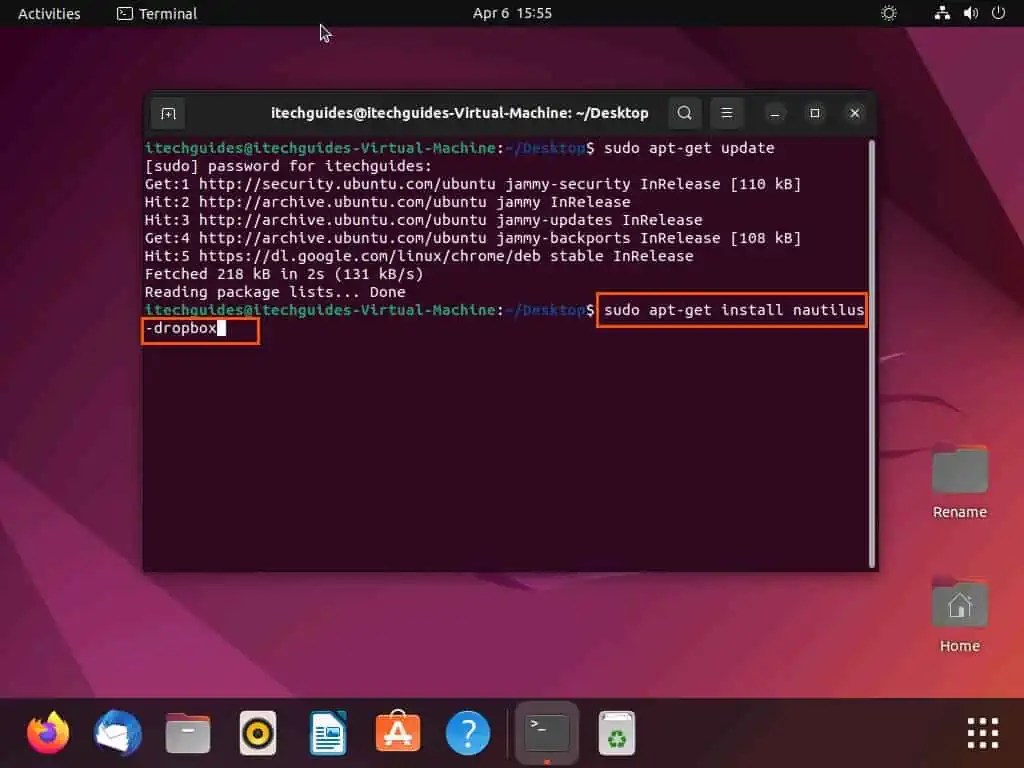Open the system settings gear icon
Image resolution: width=1024 pixels, height=768 pixels.
coord(888,13)
